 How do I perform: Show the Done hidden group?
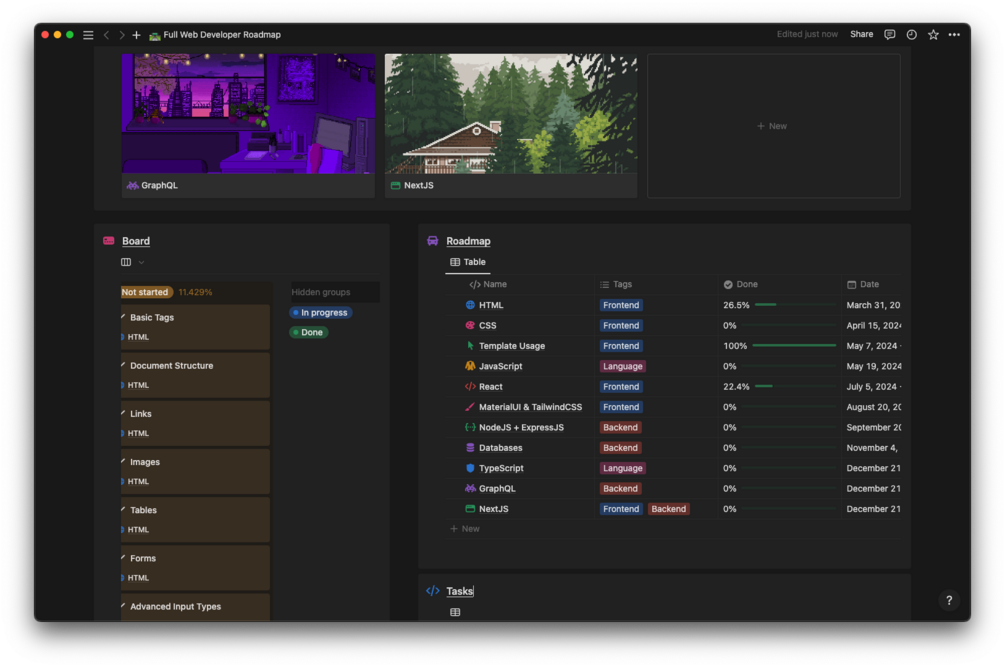tap(308, 333)
